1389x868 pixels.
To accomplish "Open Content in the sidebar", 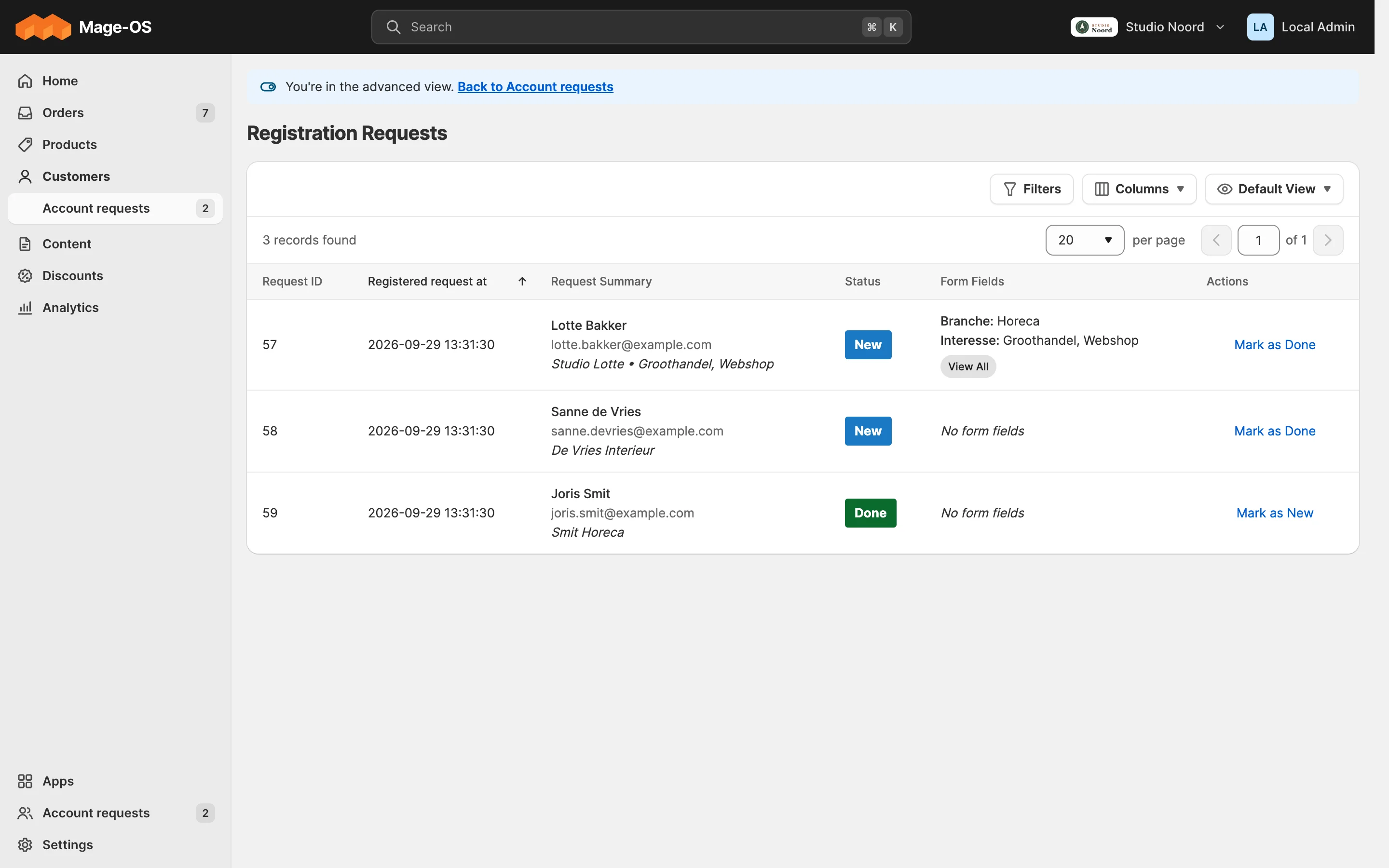I will click(x=115, y=244).
